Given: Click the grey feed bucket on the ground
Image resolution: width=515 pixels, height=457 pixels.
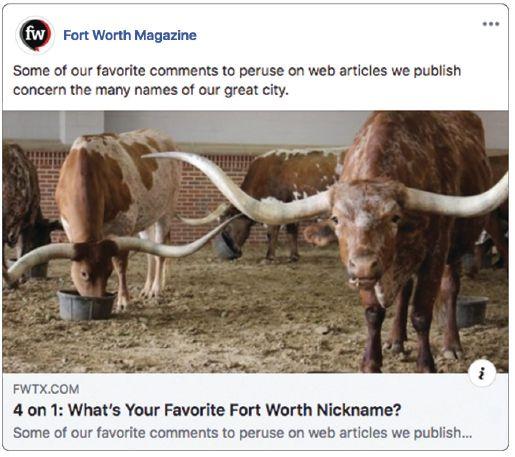Looking at the screenshot, I should tap(86, 305).
